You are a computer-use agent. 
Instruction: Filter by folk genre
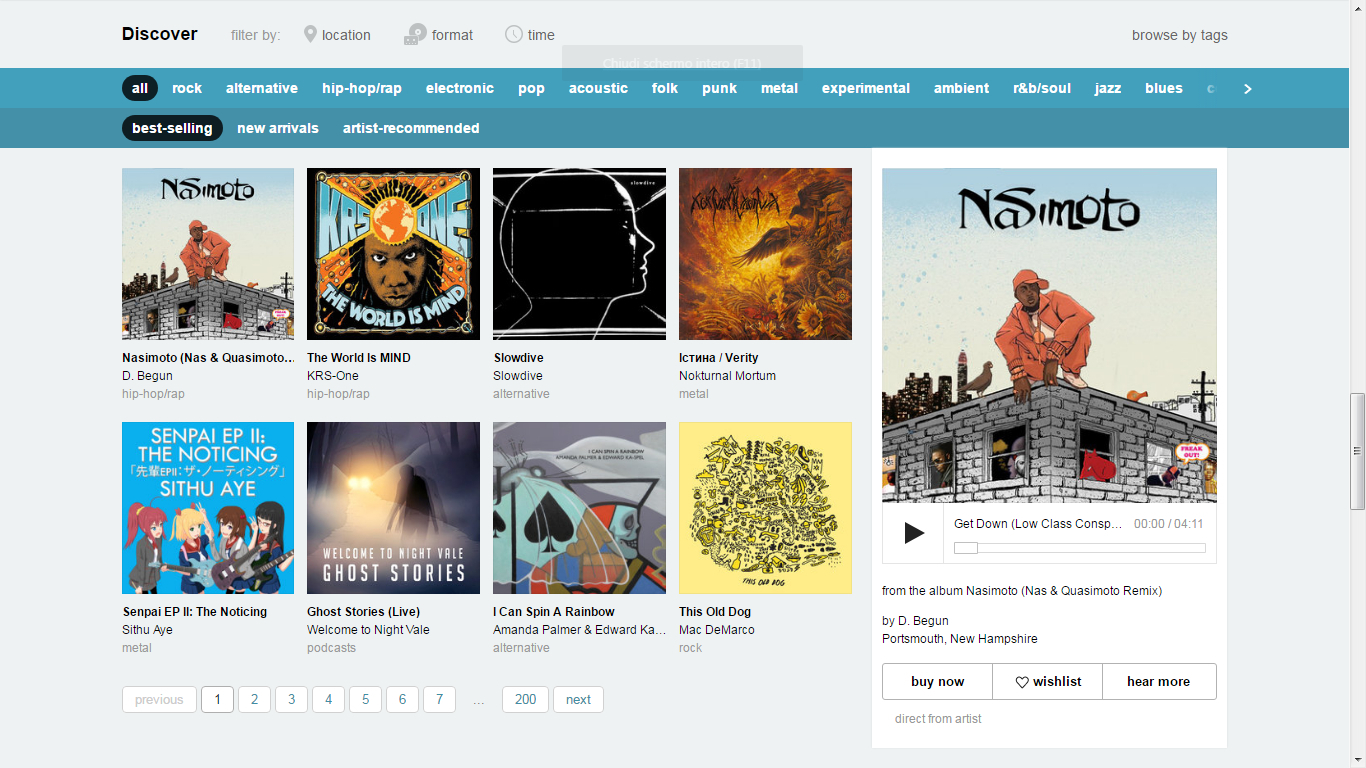point(665,88)
